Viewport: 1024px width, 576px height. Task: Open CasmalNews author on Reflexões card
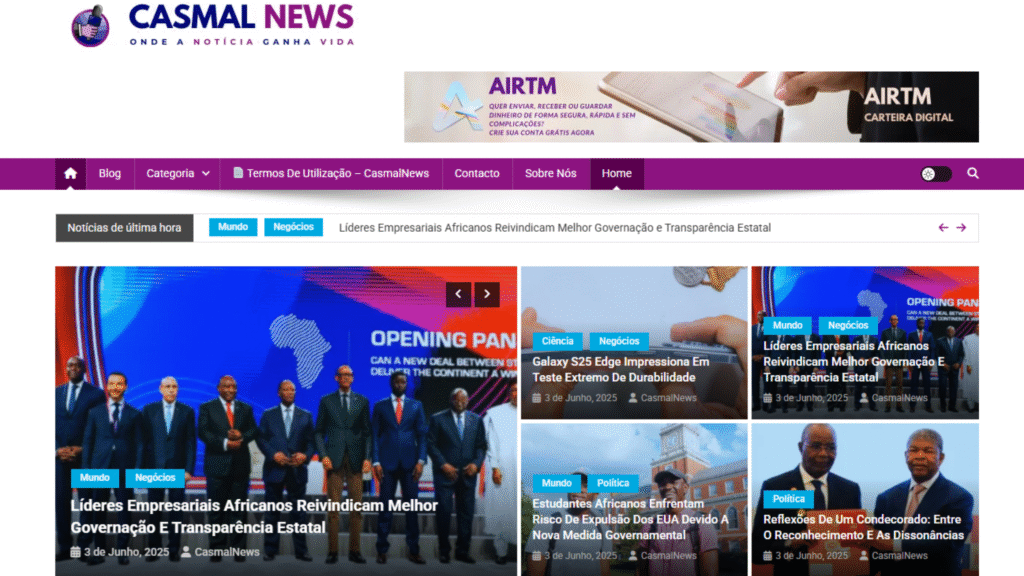(x=893, y=556)
